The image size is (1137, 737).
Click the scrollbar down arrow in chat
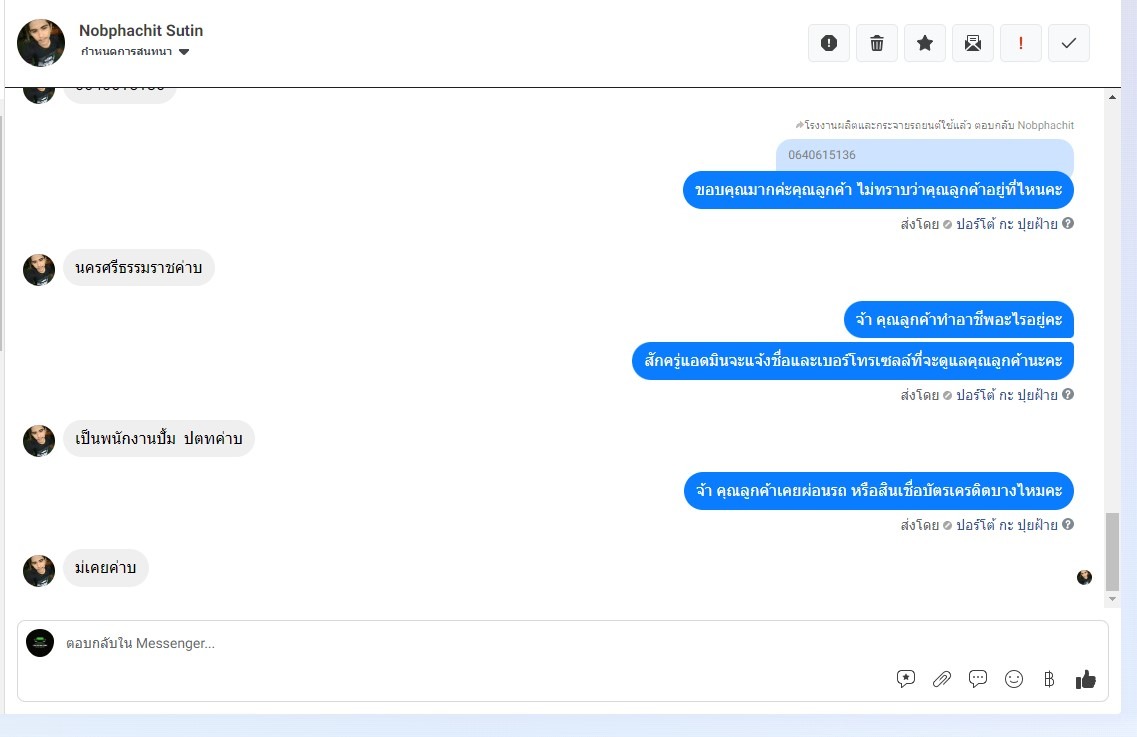1112,599
